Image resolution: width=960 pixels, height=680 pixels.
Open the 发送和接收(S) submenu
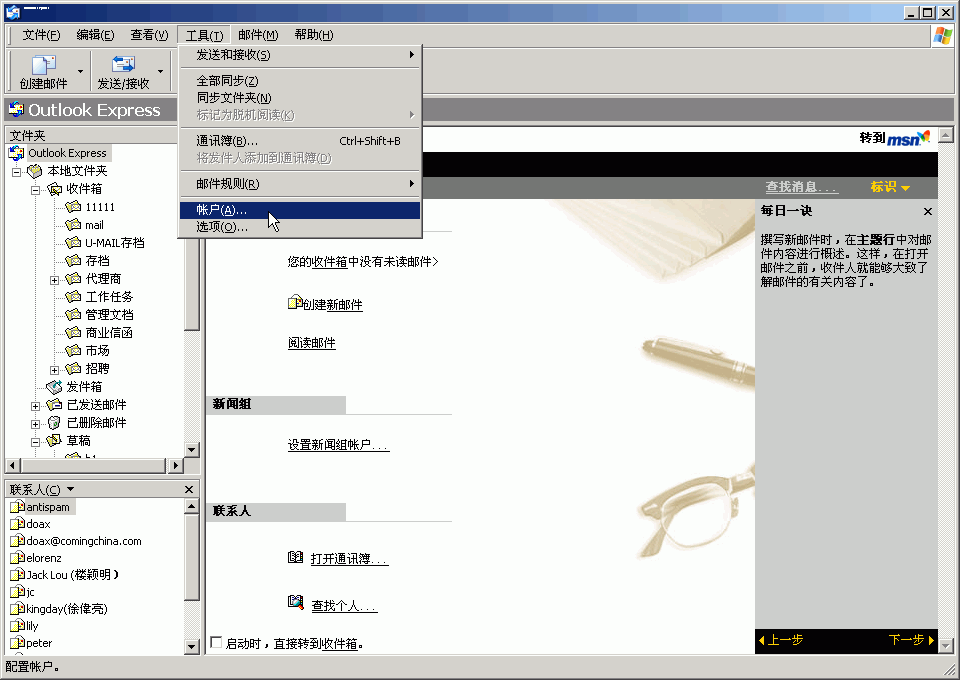coord(300,55)
